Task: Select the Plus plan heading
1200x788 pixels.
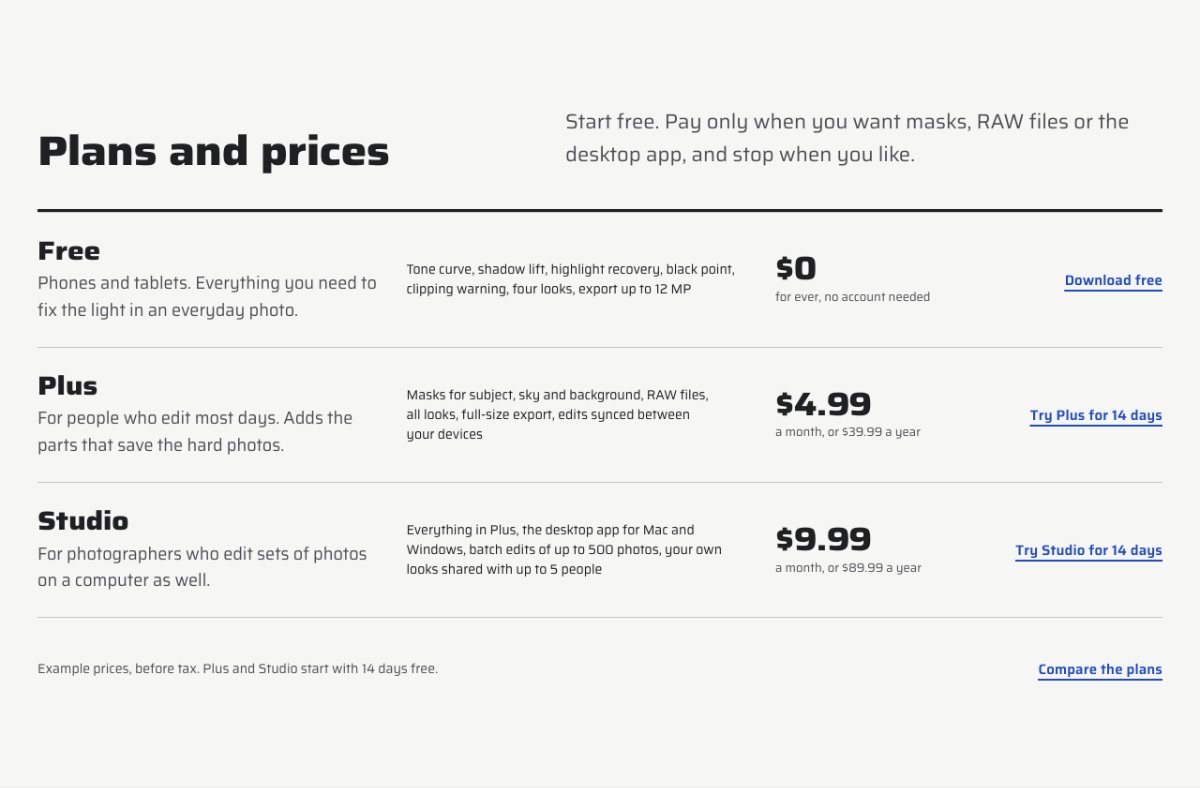Action: coord(68,385)
